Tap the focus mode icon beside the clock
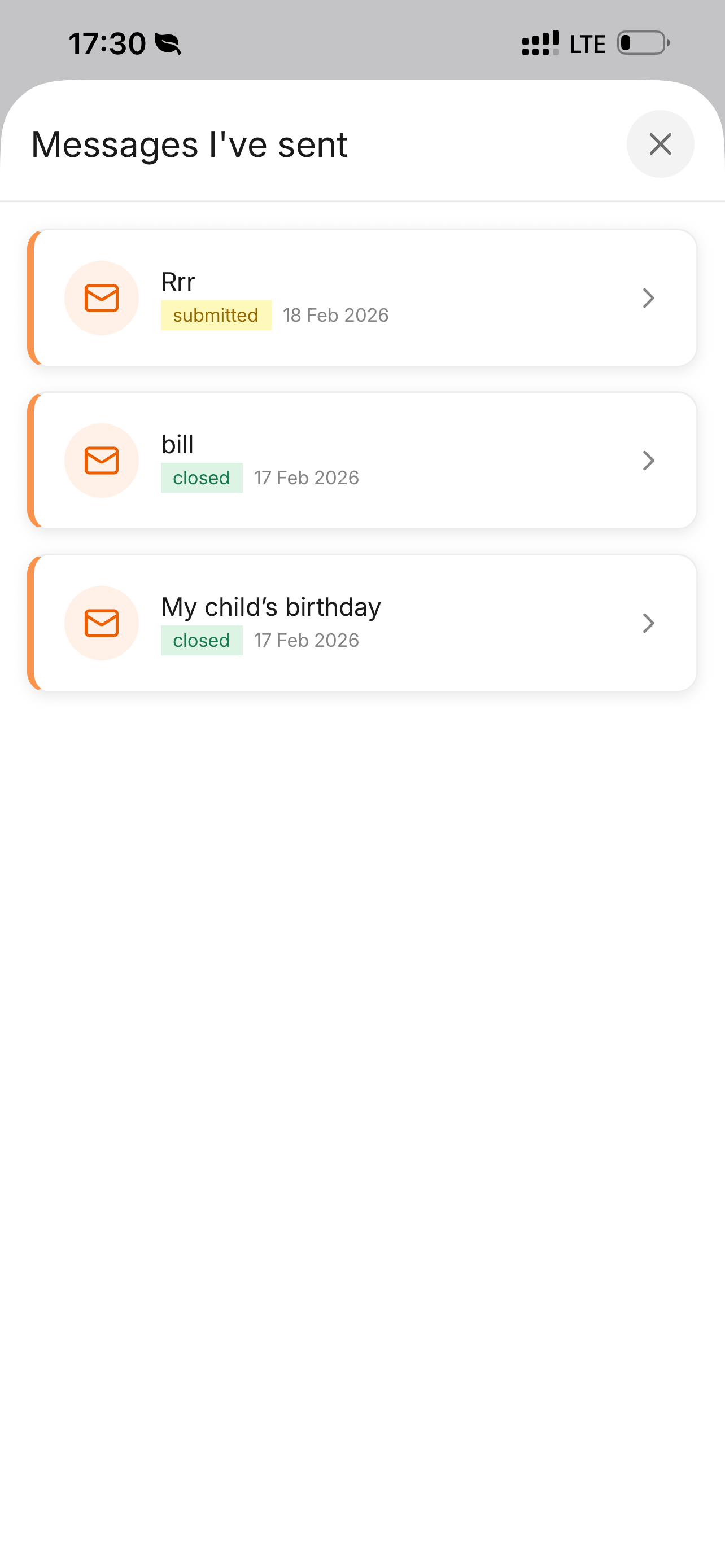This screenshot has height=1568, width=725. 168,44
